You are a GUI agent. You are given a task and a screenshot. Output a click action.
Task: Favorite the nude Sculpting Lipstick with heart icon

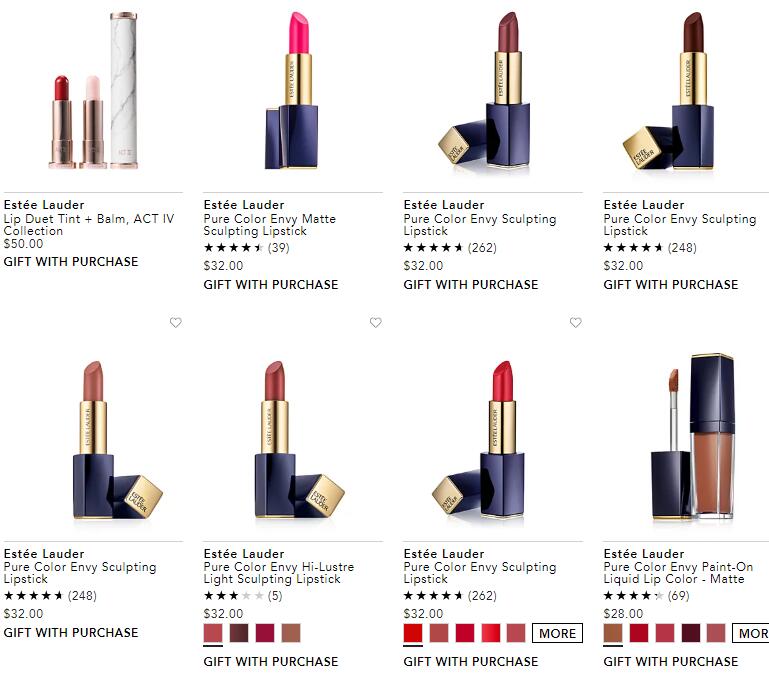point(176,322)
